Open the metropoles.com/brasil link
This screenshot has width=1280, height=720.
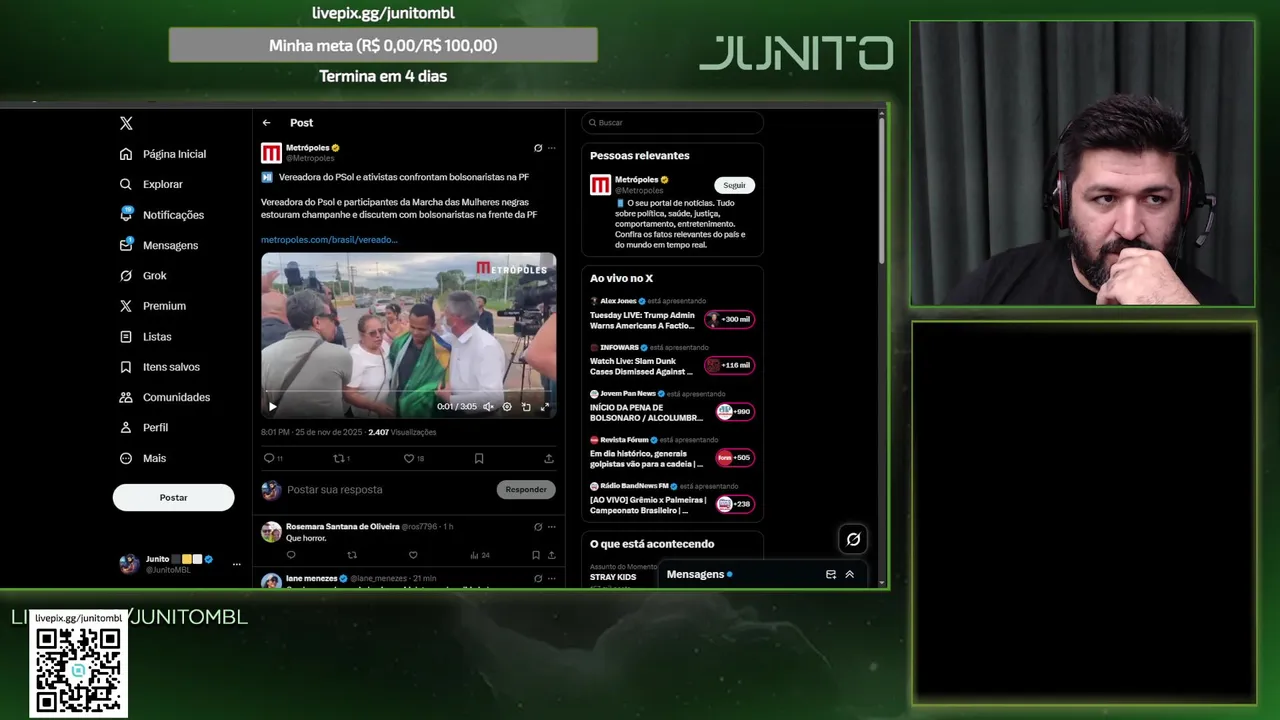(x=329, y=240)
